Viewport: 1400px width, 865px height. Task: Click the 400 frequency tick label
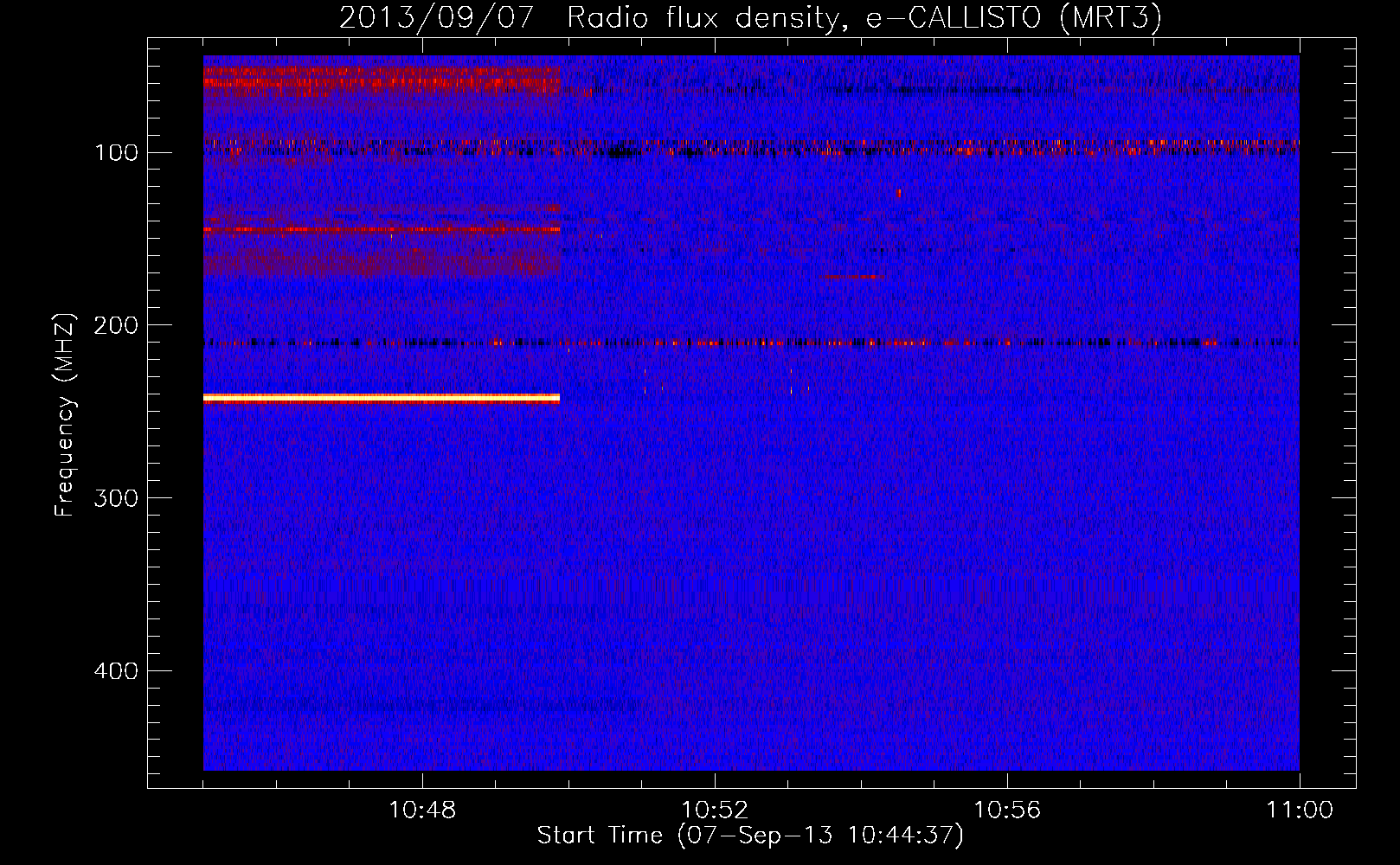tap(115, 671)
